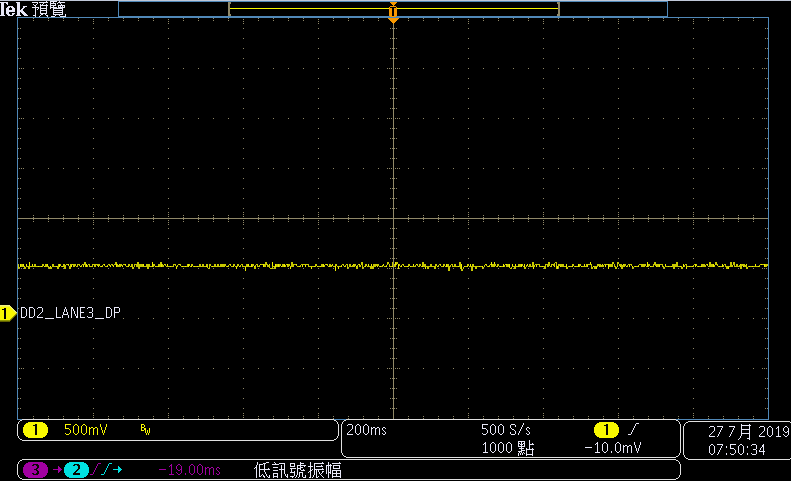The height and width of the screenshot is (481, 791).
Task: Click the cyan channel 2 badge
Action: [76, 470]
